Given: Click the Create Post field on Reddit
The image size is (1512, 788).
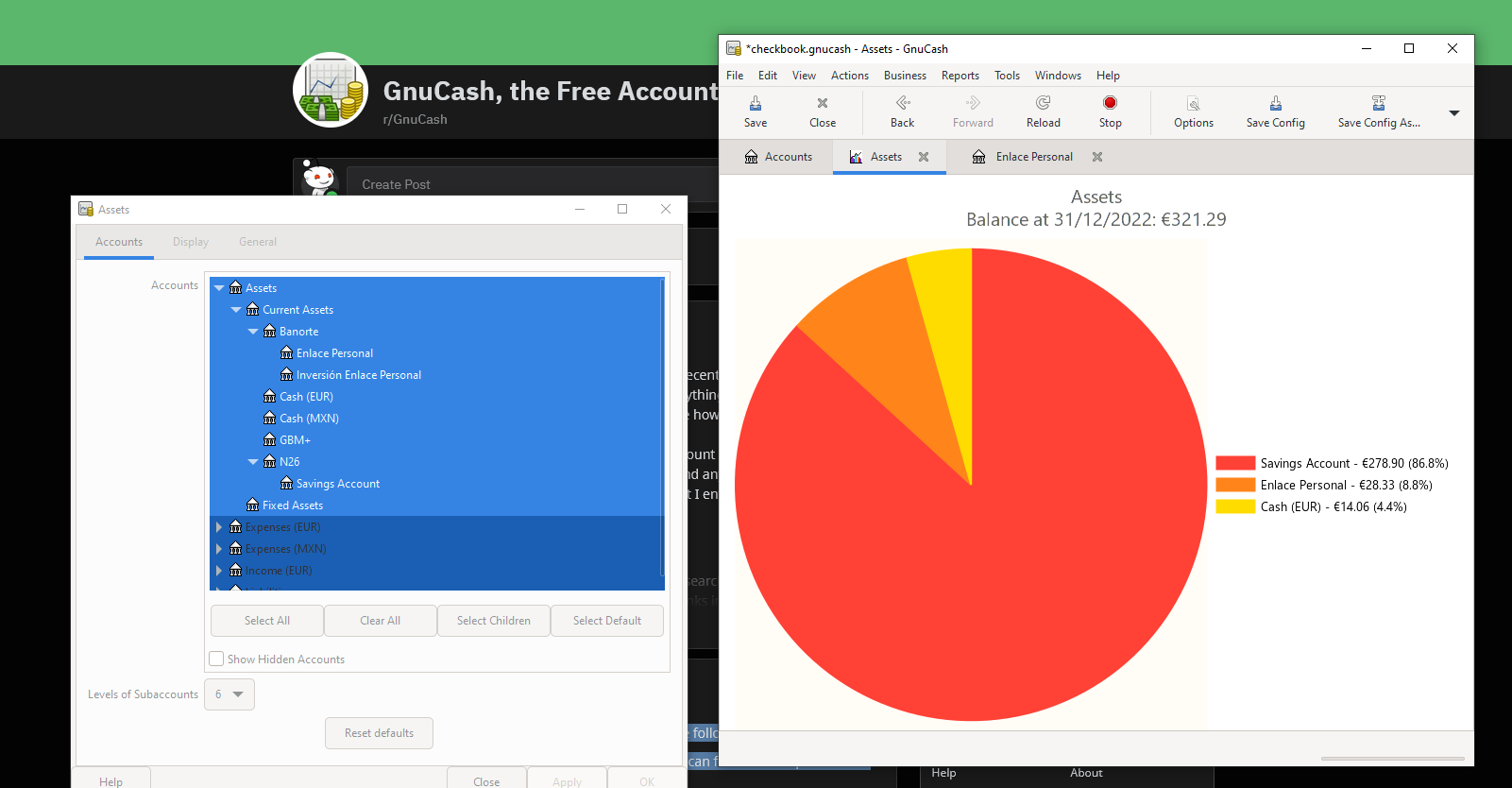Looking at the screenshot, I should 534,184.
